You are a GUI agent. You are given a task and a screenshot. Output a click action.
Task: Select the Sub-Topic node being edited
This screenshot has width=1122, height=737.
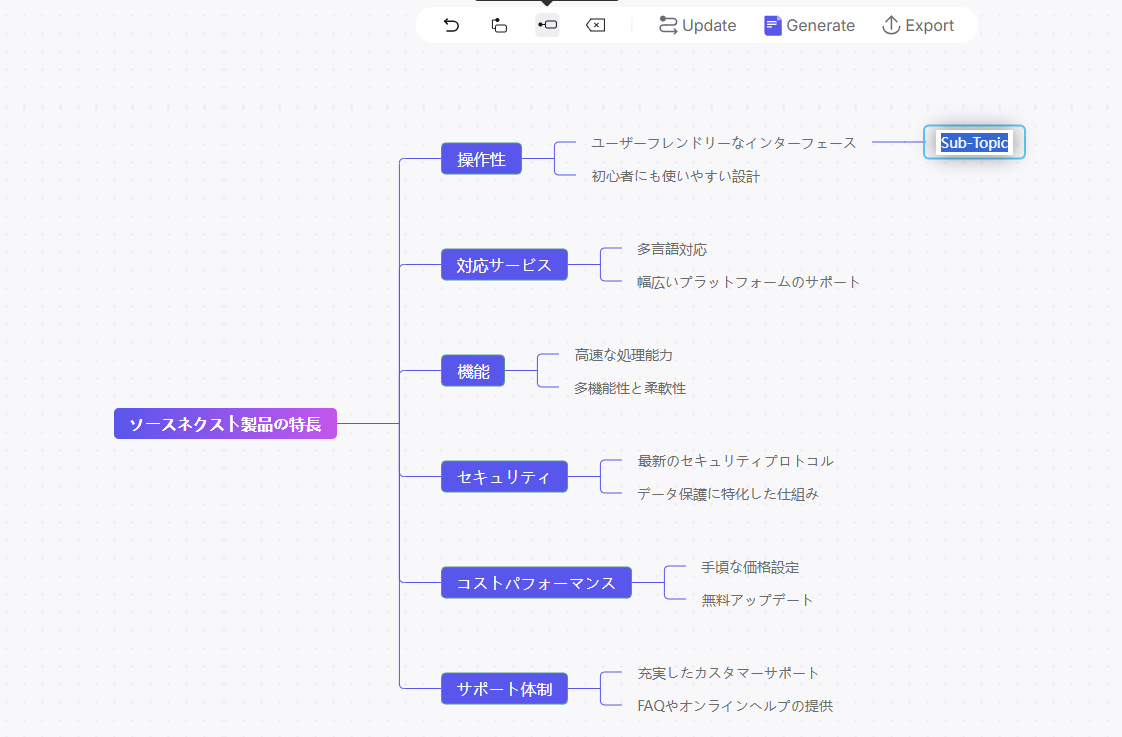973,142
